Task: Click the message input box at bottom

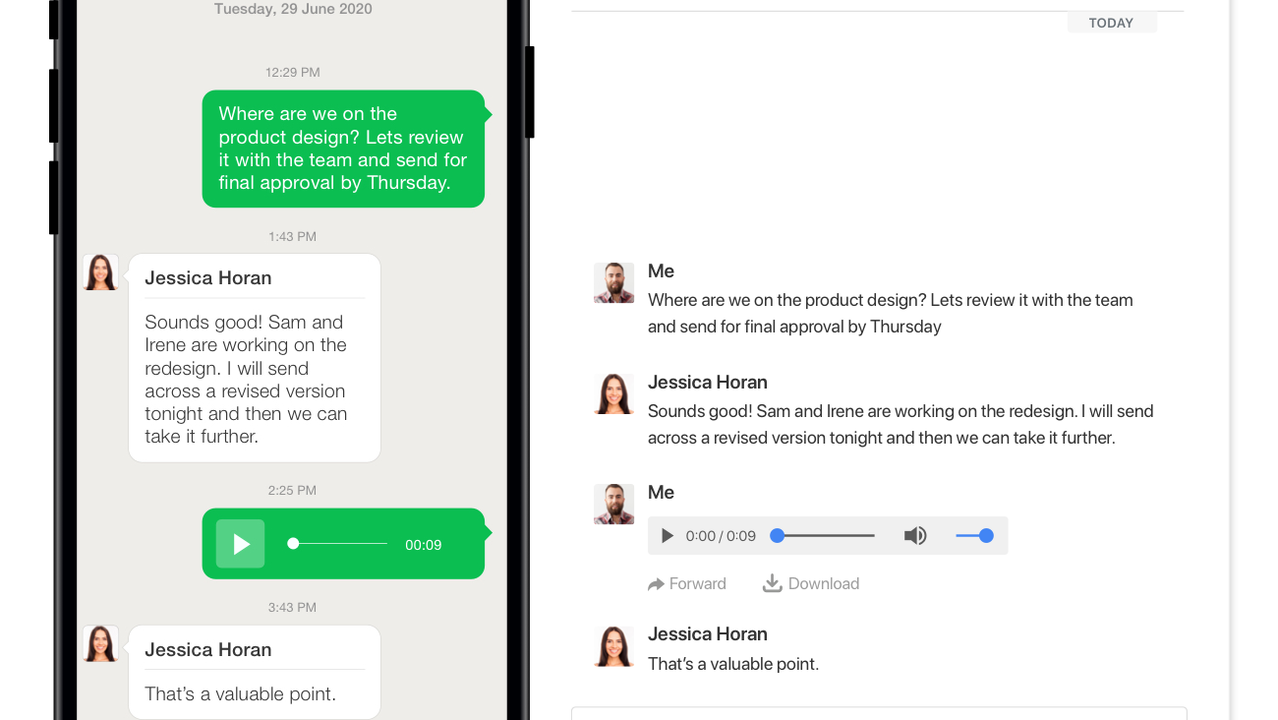Action: click(x=878, y=713)
